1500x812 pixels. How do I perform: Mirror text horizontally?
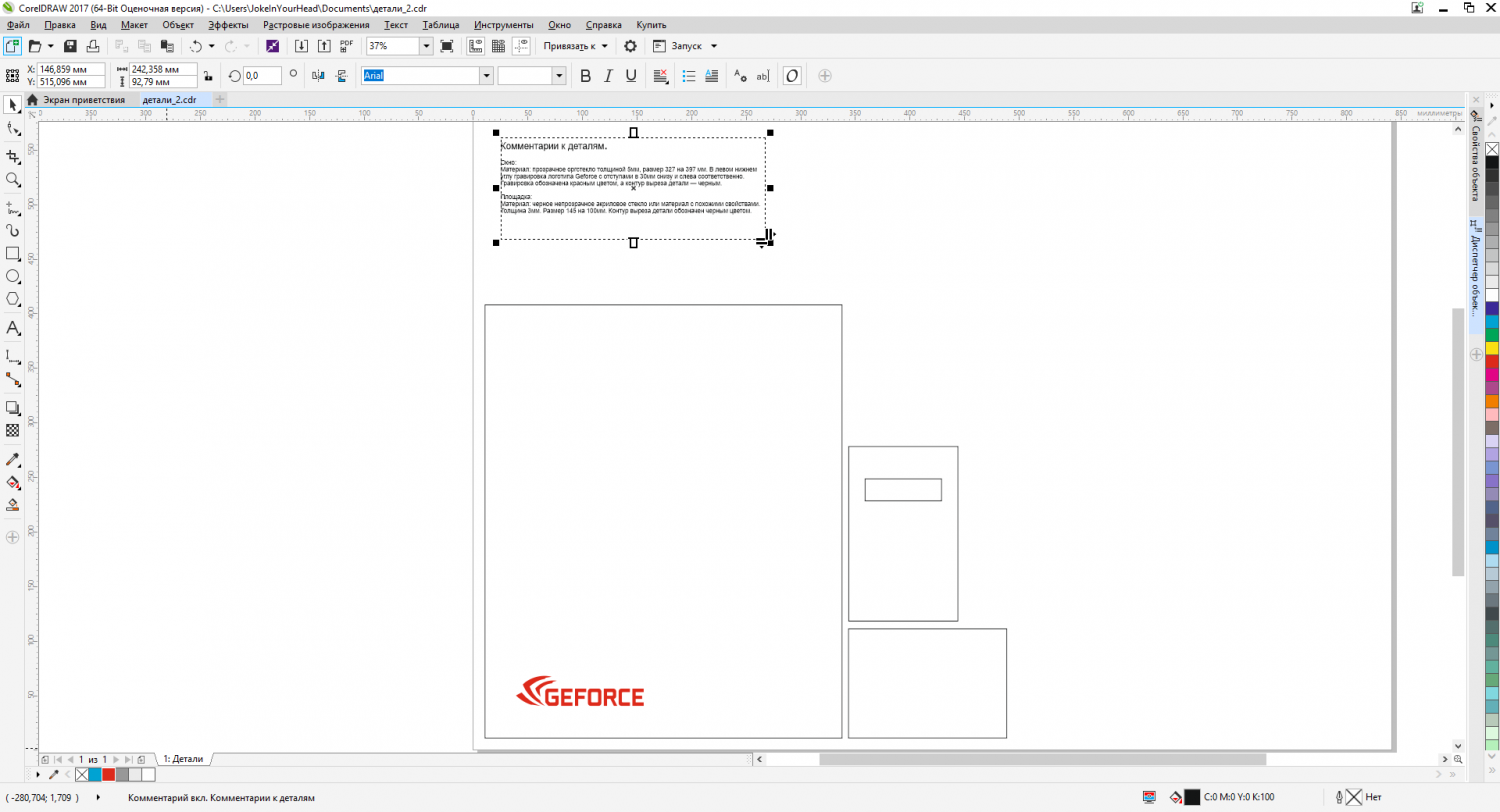tap(319, 75)
